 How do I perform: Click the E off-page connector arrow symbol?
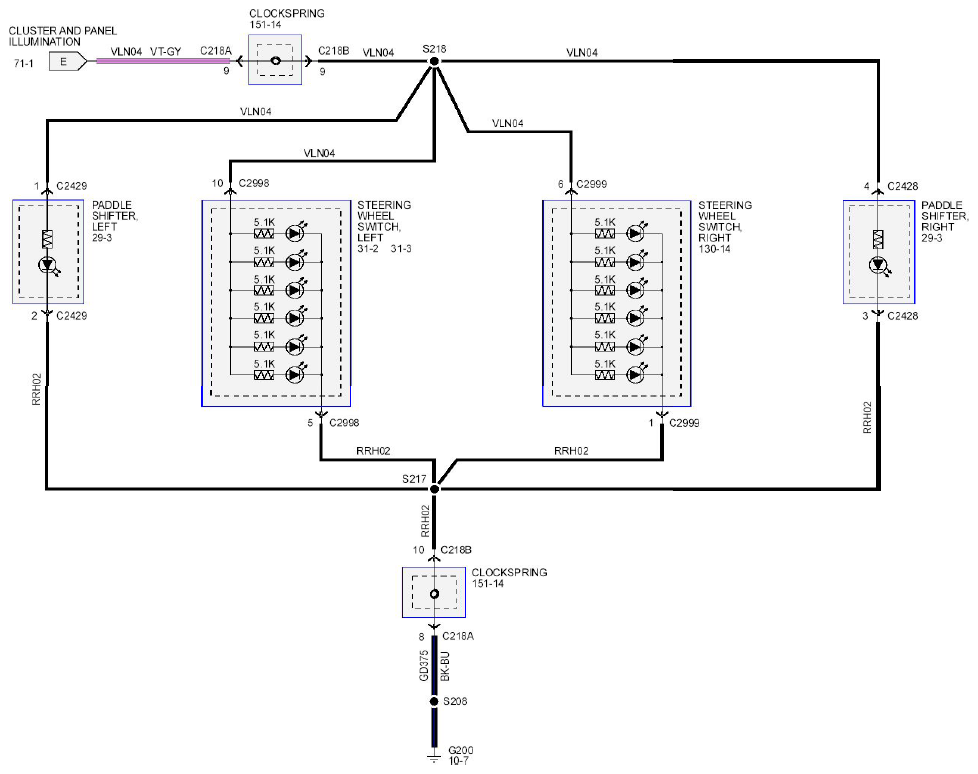67,62
